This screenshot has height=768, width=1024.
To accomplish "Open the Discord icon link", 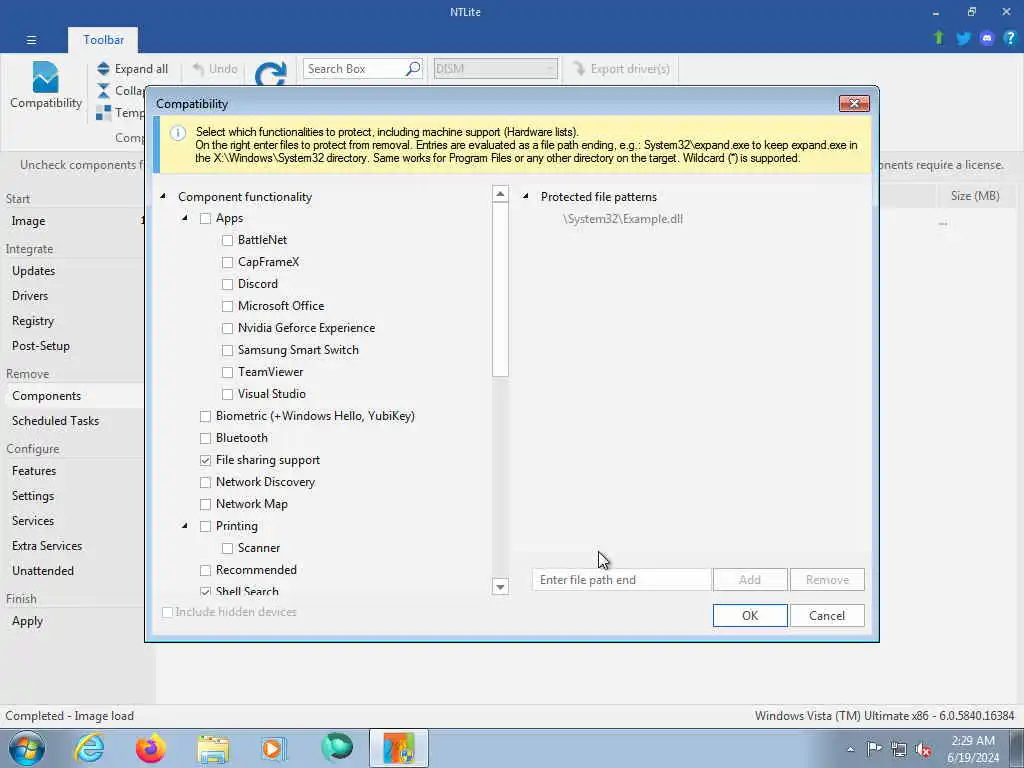I will tap(987, 39).
